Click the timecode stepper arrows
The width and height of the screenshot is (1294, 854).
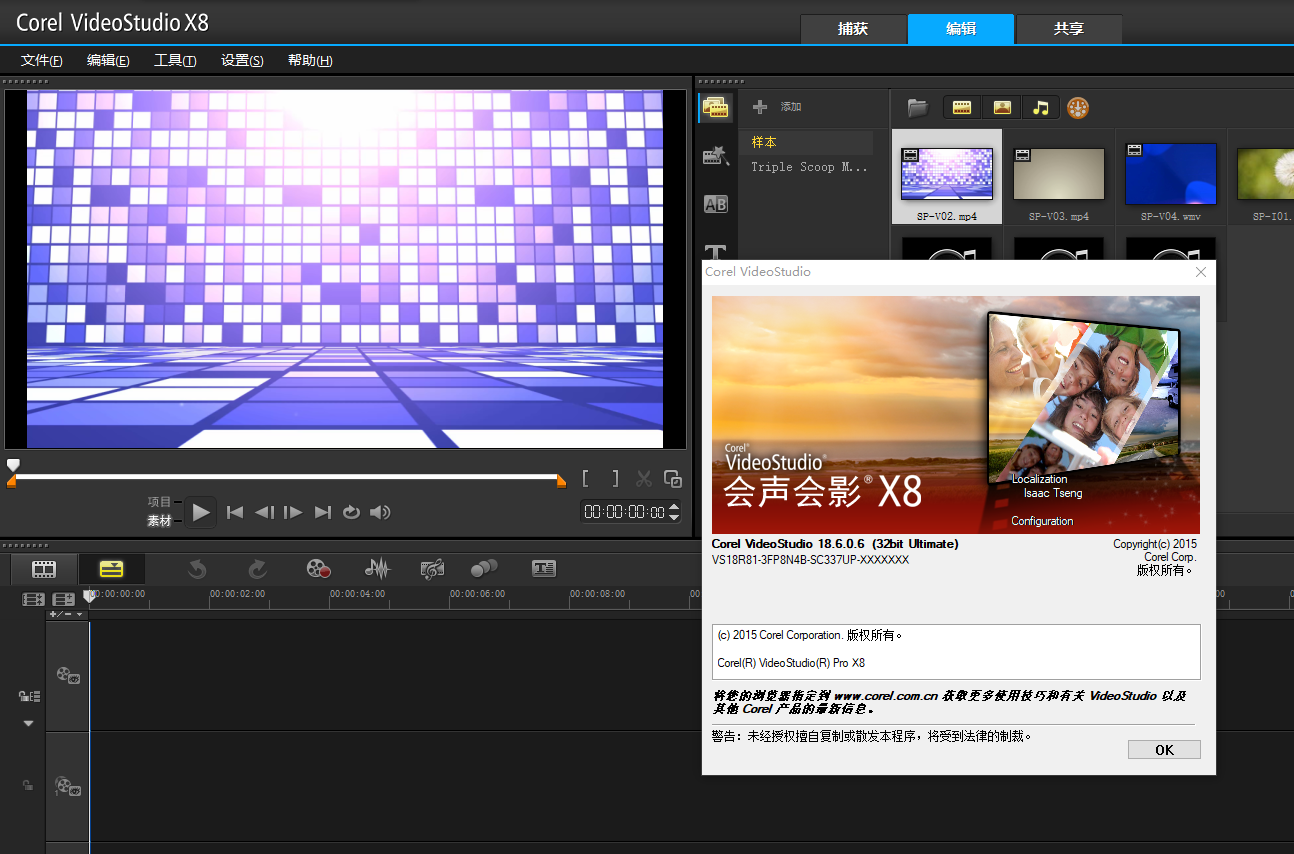coord(674,512)
